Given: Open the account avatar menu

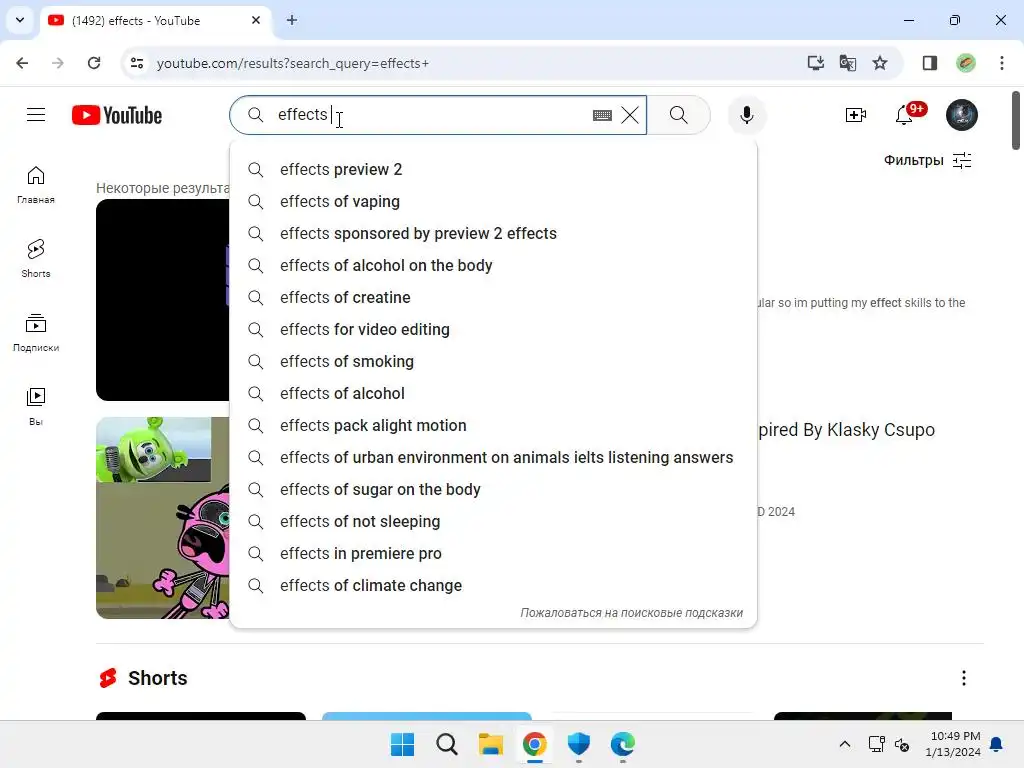Looking at the screenshot, I should click(962, 115).
